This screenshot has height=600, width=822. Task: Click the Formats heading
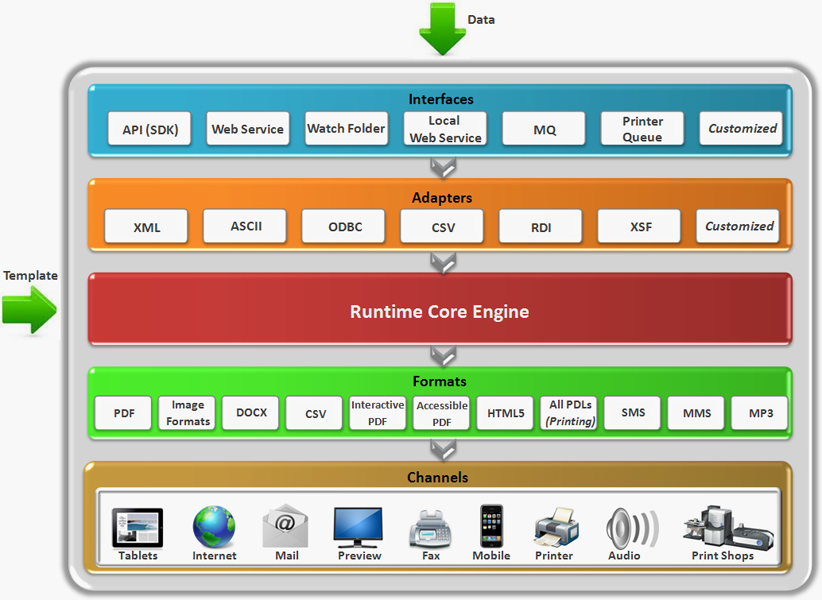439,381
